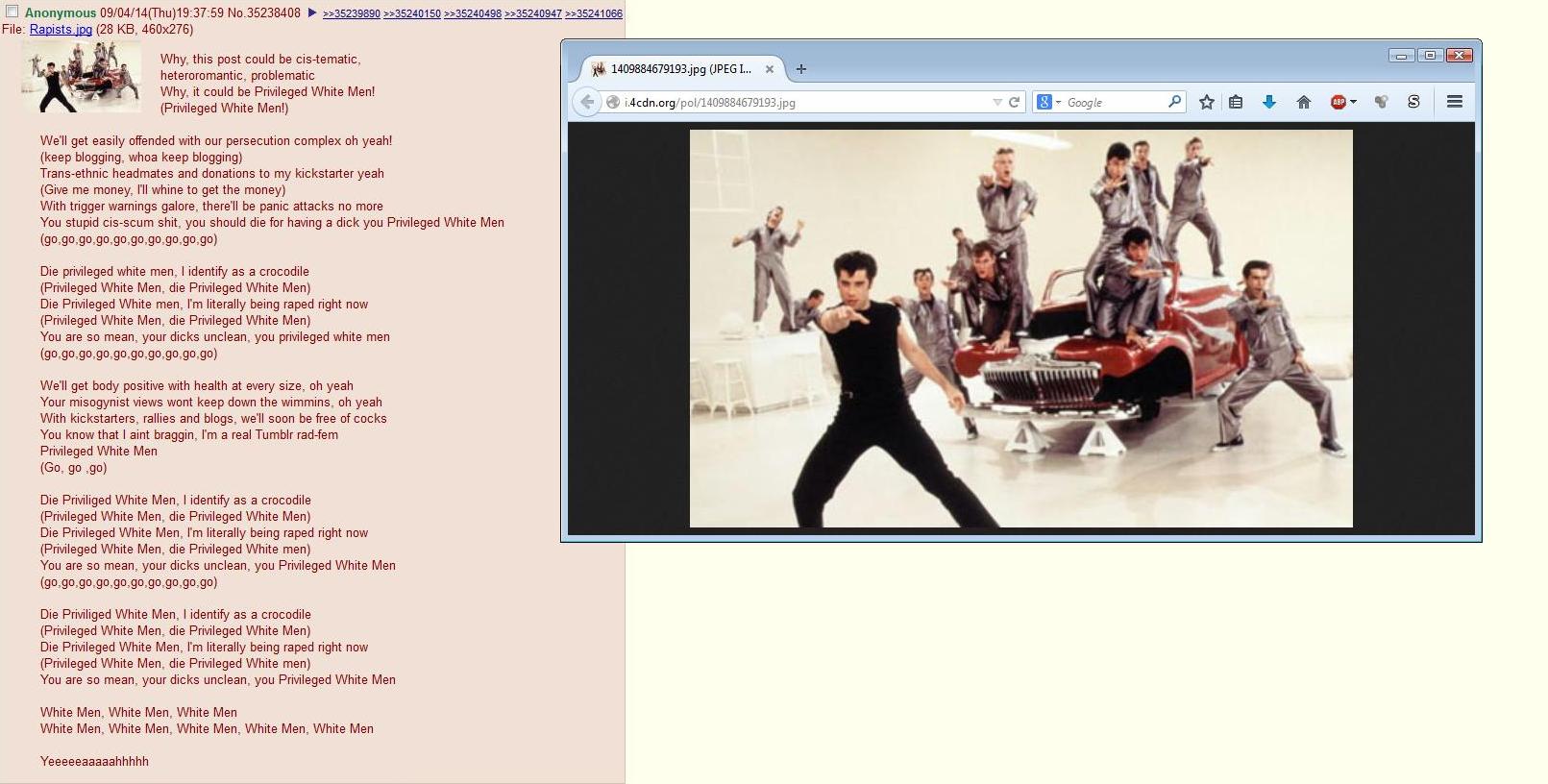Reload the page in Firefox

pyautogui.click(x=1014, y=102)
